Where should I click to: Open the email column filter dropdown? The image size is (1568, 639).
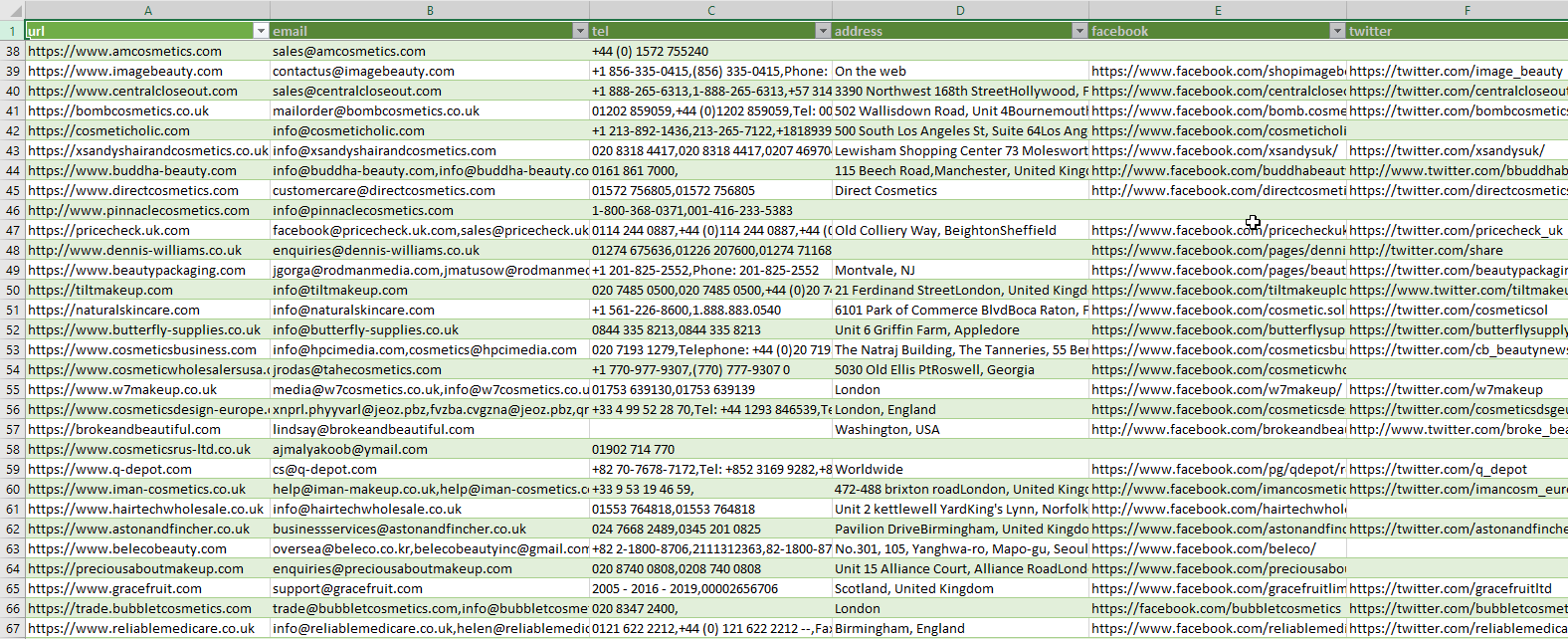580,31
